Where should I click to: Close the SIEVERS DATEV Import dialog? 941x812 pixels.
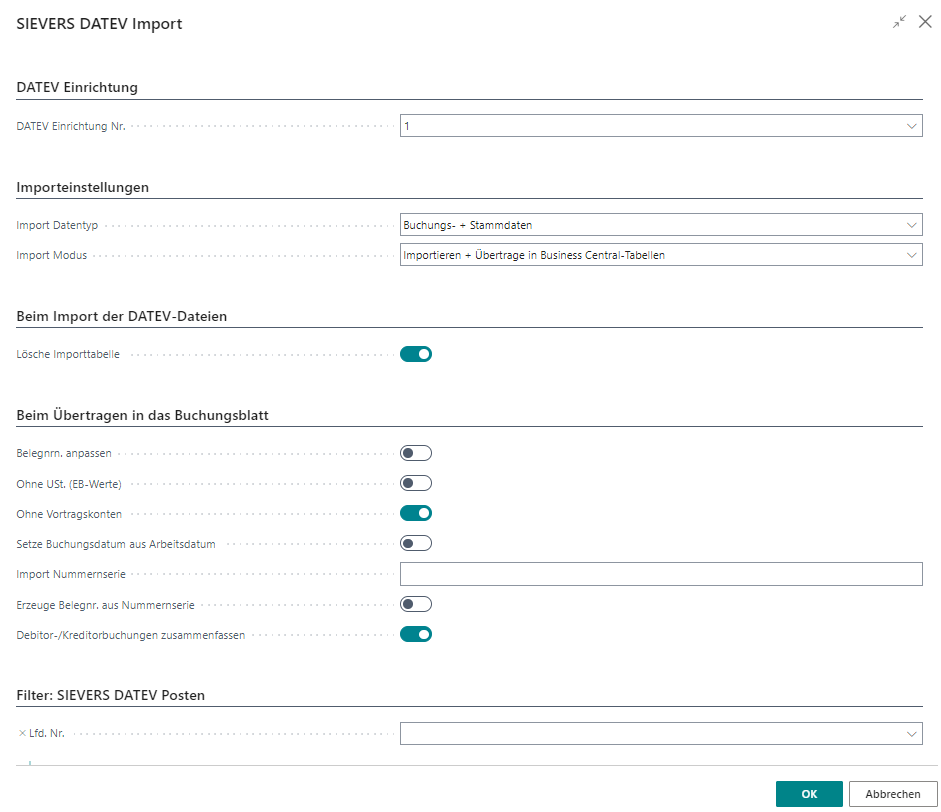pyautogui.click(x=924, y=22)
